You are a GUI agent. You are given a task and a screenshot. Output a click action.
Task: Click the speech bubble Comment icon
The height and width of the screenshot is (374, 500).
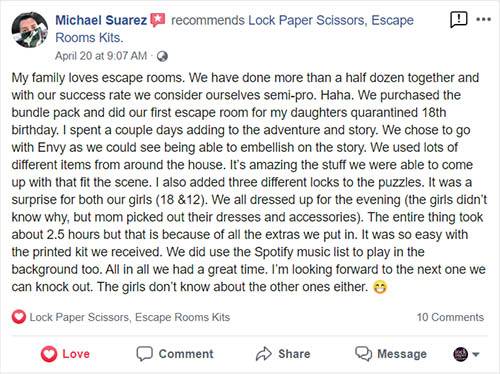pyautogui.click(x=144, y=354)
